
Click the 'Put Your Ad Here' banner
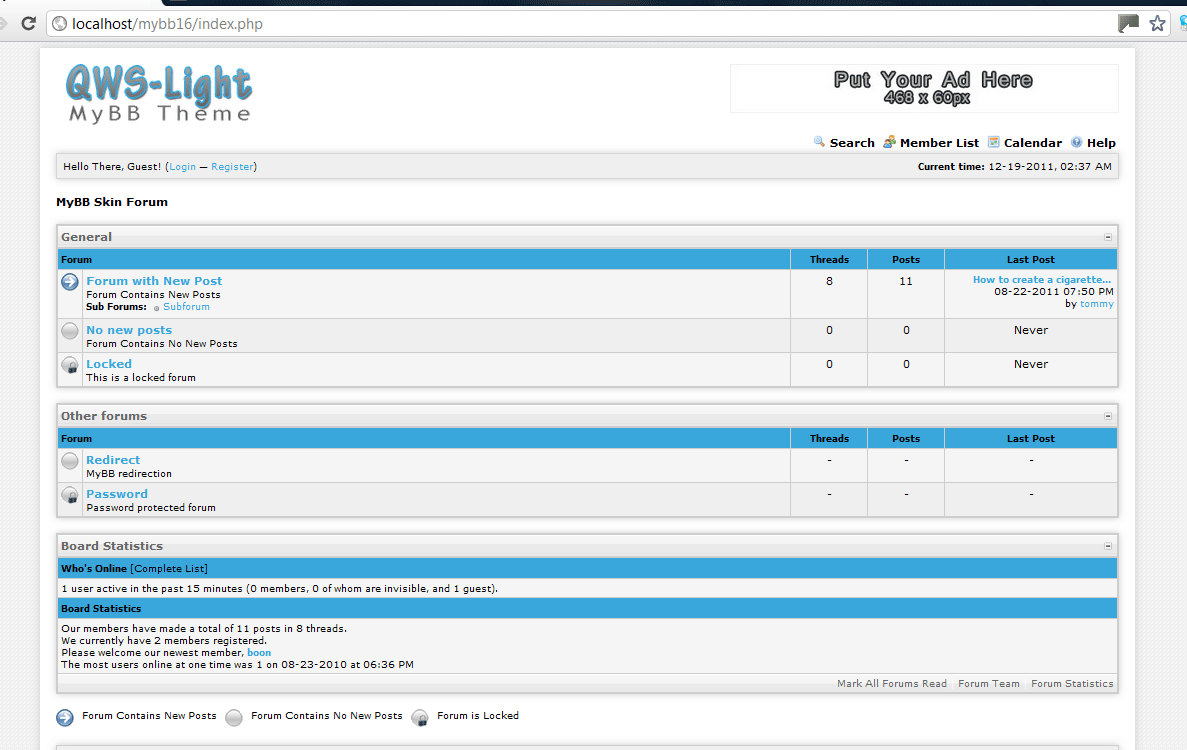pyautogui.click(x=924, y=89)
